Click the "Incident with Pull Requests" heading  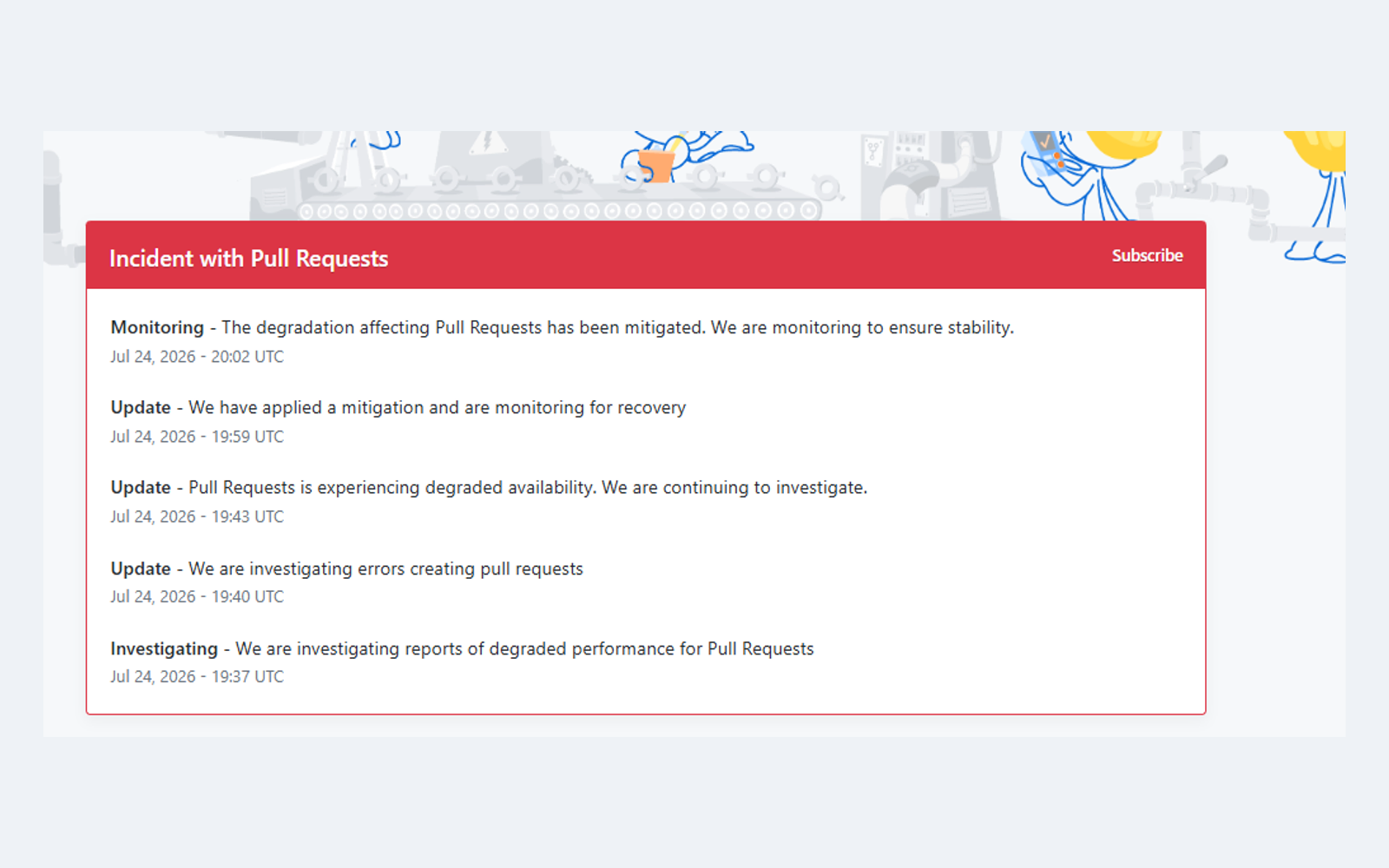(248, 259)
